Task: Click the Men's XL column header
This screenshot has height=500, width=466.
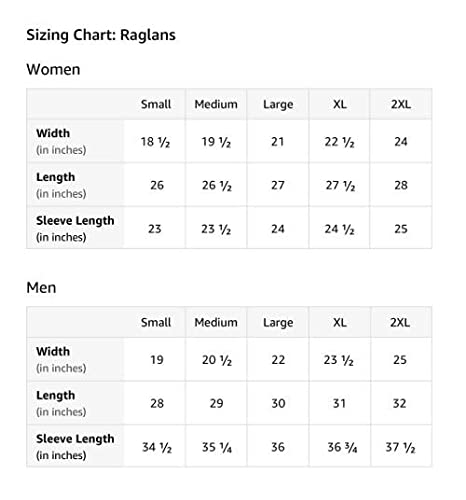Action: pyautogui.click(x=340, y=323)
